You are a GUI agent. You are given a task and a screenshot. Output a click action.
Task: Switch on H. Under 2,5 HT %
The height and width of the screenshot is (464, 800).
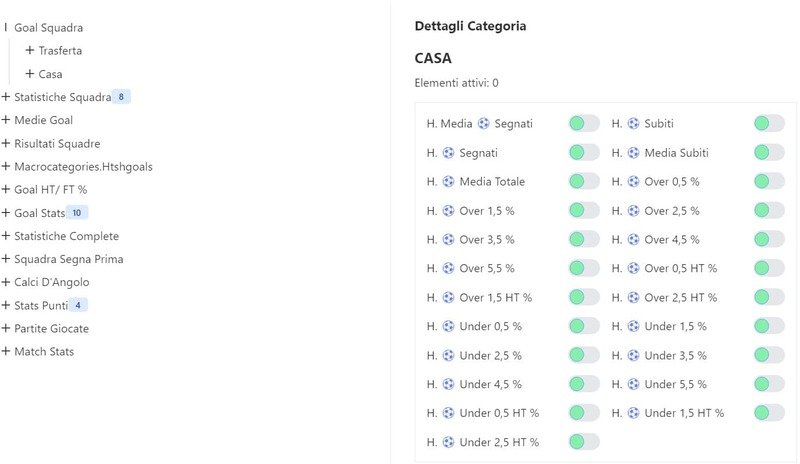coord(584,441)
